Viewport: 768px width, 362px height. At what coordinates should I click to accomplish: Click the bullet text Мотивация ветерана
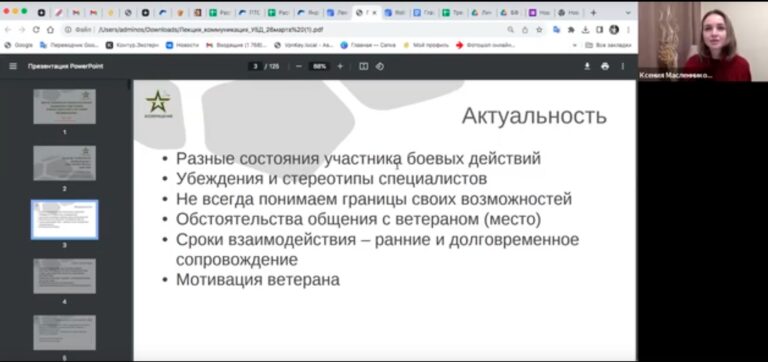pyautogui.click(x=258, y=280)
